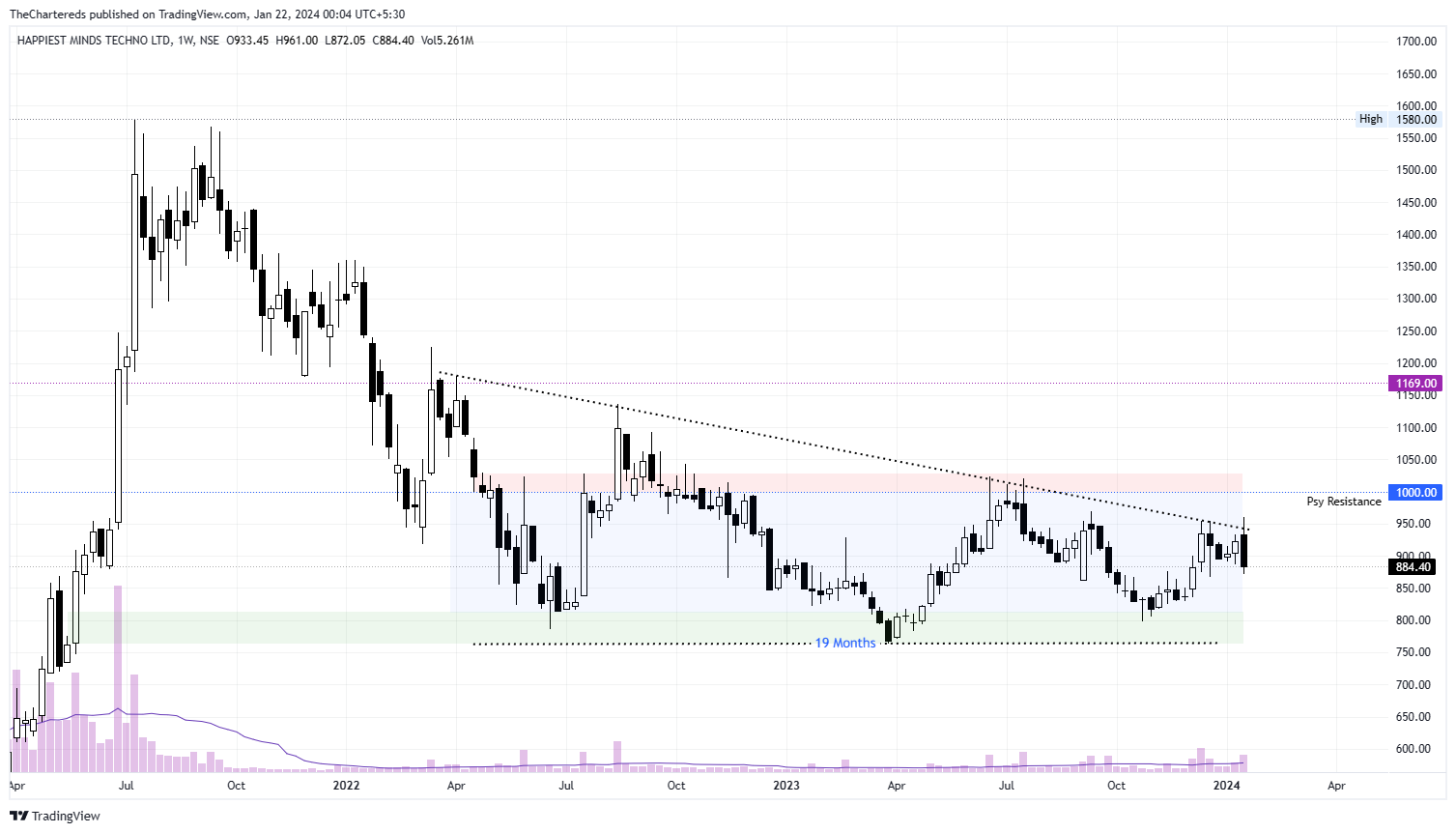Image resolution: width=1456 pixels, height=833 pixels.
Task: Click the 19 Months annotation text
Action: pos(845,643)
